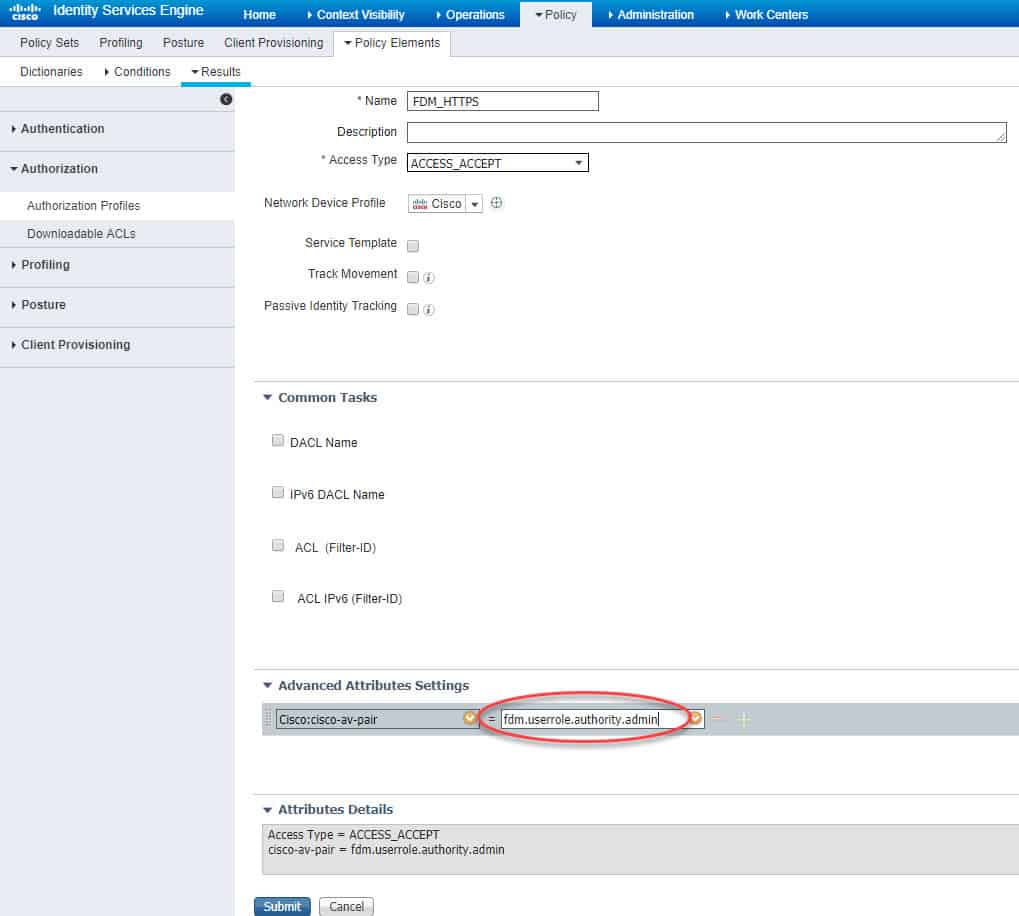Screen dimensions: 1019x916
Task: Check the IPv6 DACL Name option
Action: tap(277, 492)
